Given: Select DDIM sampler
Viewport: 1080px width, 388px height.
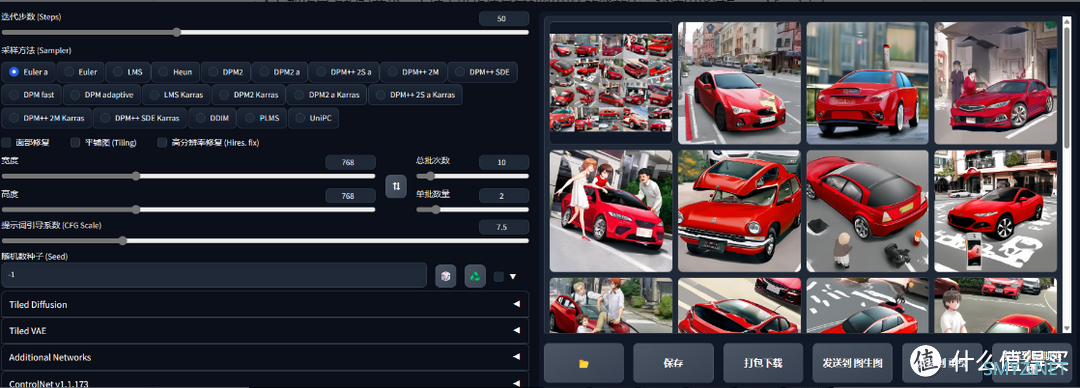Looking at the screenshot, I should 212,118.
